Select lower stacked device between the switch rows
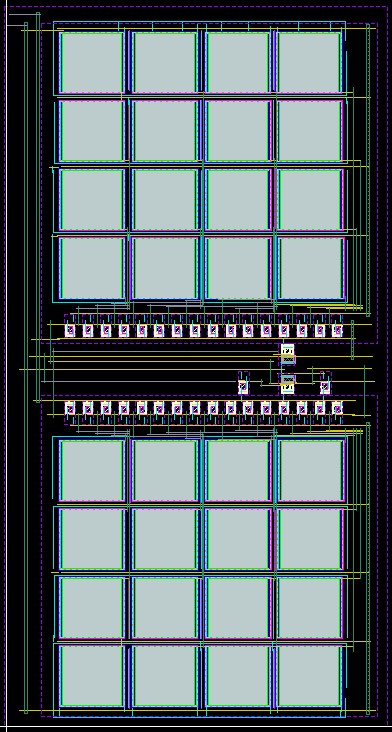The height and width of the screenshot is (732, 392). (x=288, y=384)
